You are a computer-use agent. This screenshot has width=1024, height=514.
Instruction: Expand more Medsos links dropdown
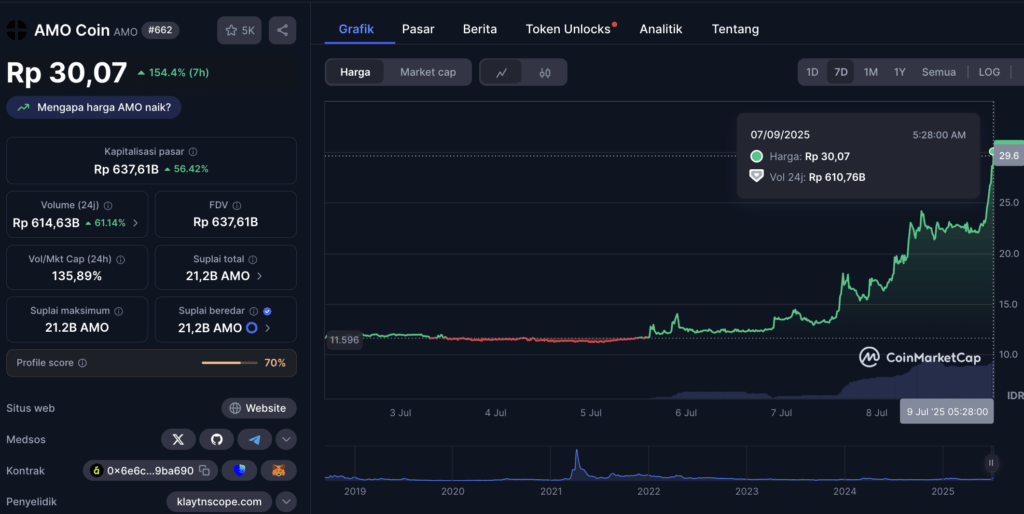pyautogui.click(x=286, y=440)
